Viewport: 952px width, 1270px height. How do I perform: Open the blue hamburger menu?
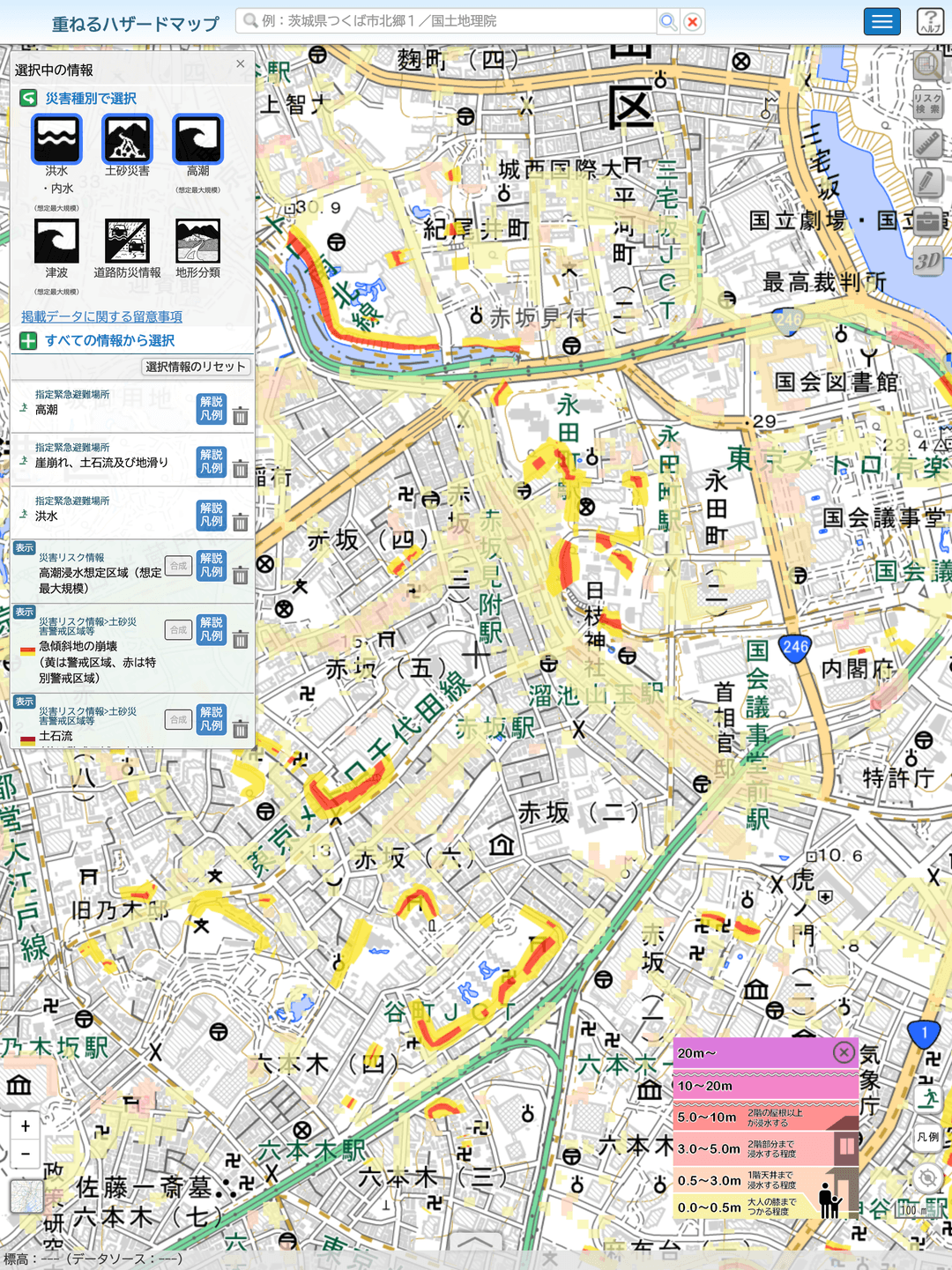[881, 21]
